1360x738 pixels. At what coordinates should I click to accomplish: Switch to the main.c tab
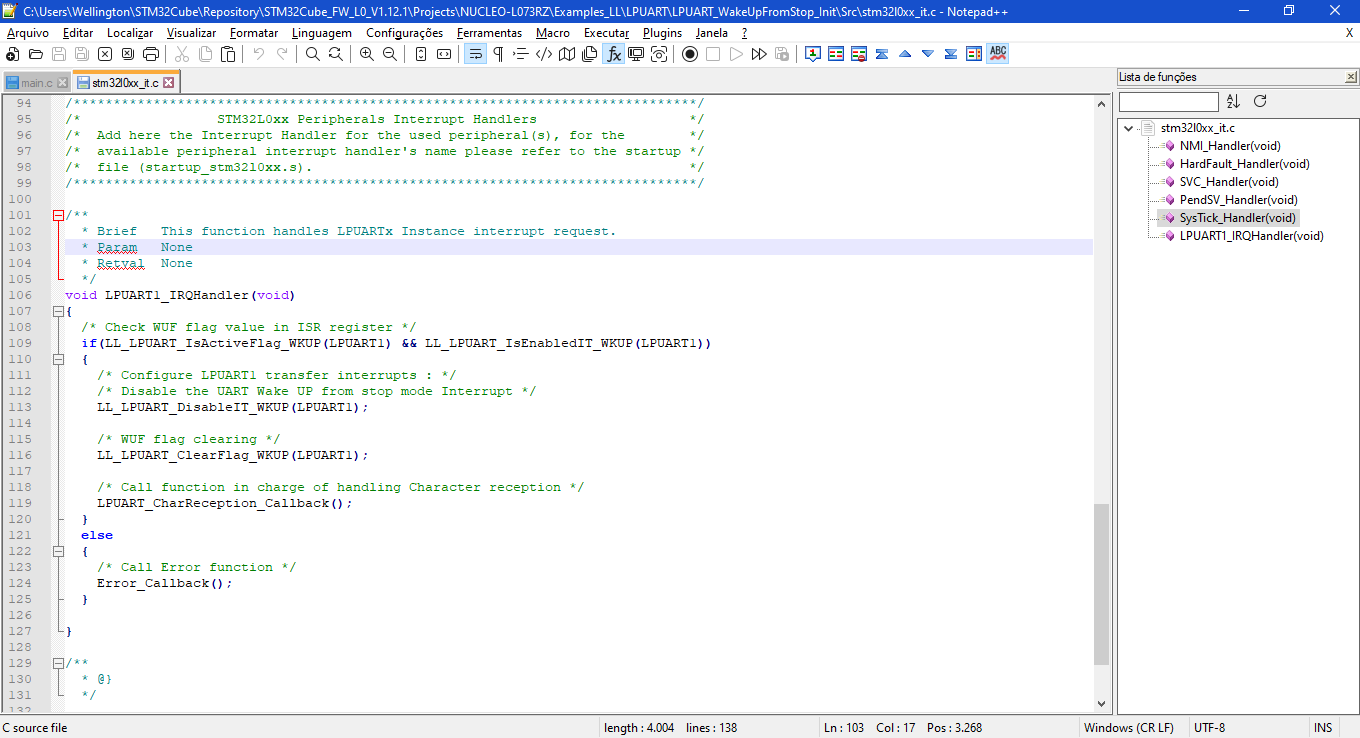pyautogui.click(x=36, y=83)
